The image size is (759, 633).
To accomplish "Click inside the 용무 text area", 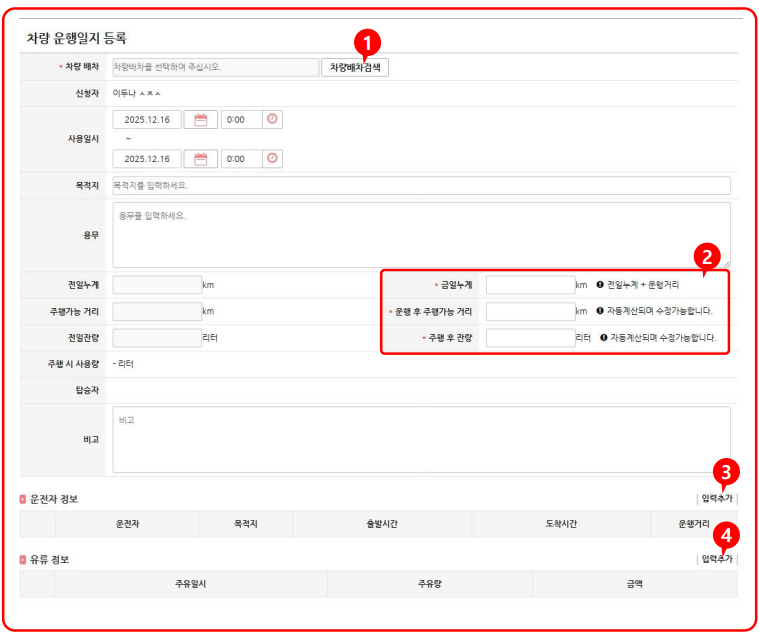I will pyautogui.click(x=421, y=234).
